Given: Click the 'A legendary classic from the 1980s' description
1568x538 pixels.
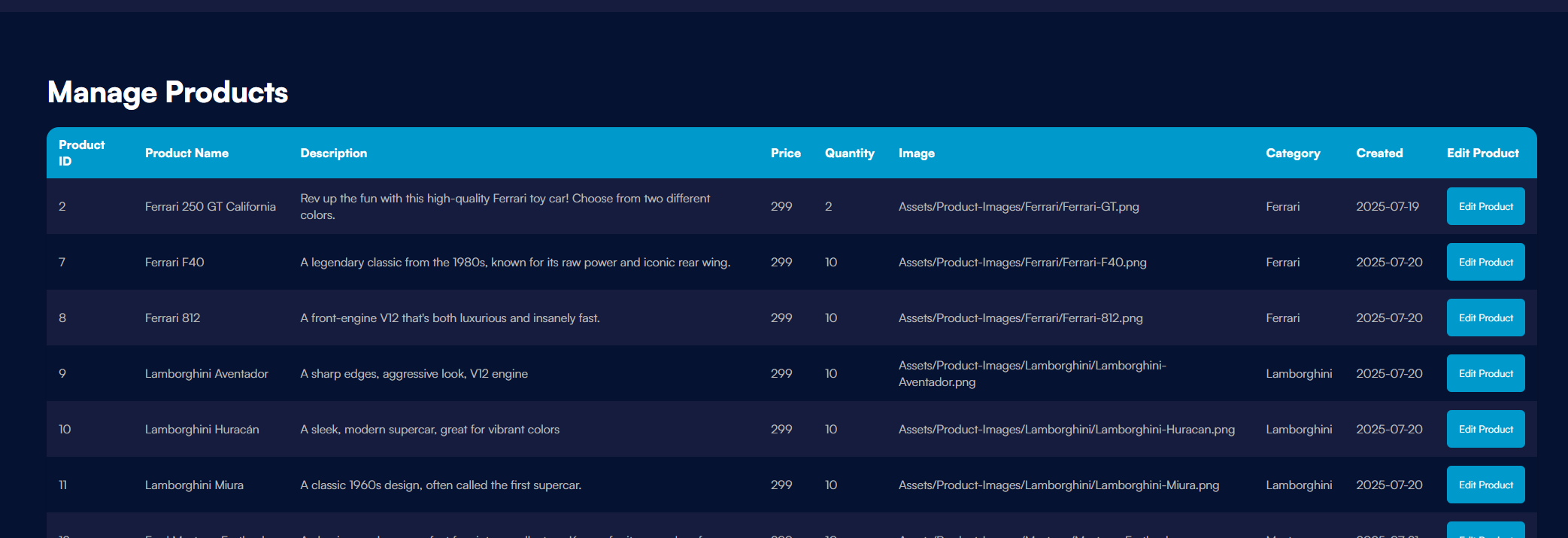Looking at the screenshot, I should (x=515, y=262).
